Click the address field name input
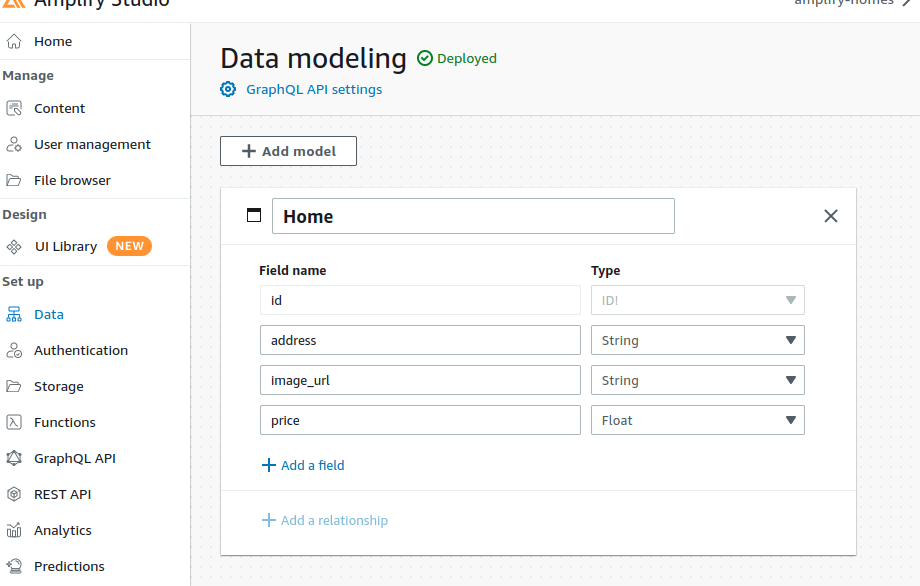Screen dimensions: 920x586 pyautogui.click(x=420, y=340)
